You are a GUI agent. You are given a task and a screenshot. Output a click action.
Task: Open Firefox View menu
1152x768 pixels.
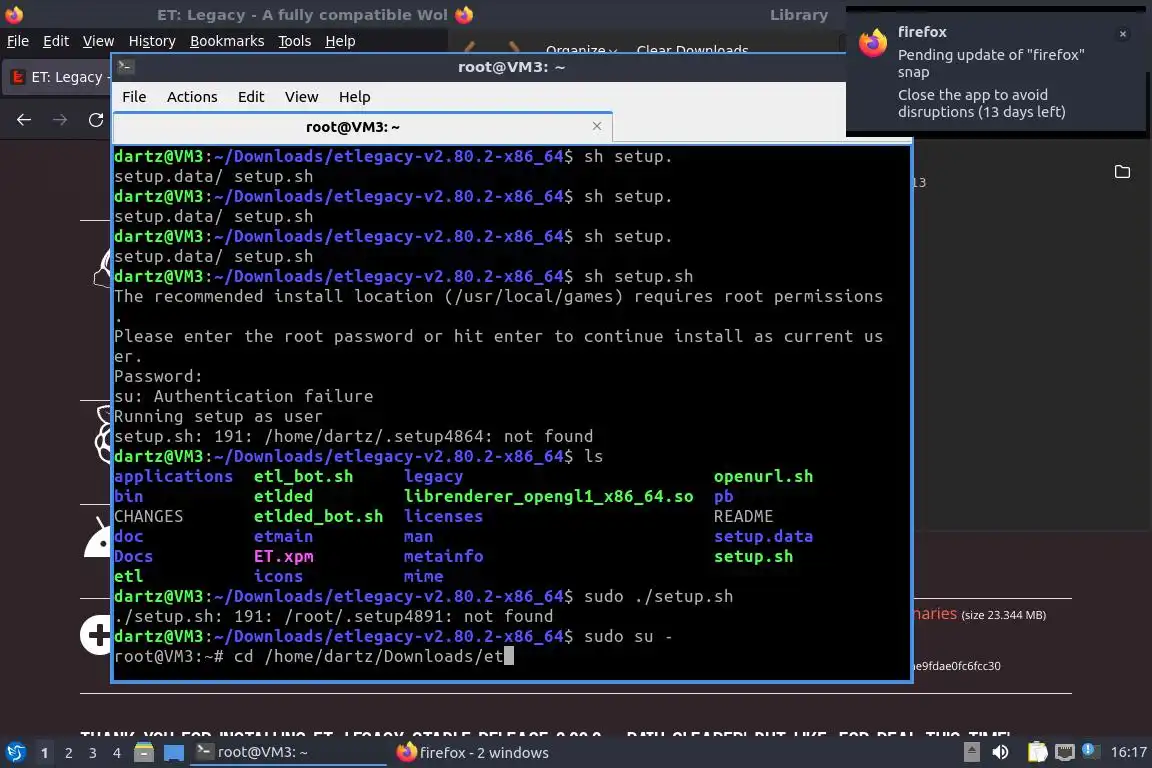(x=98, y=41)
